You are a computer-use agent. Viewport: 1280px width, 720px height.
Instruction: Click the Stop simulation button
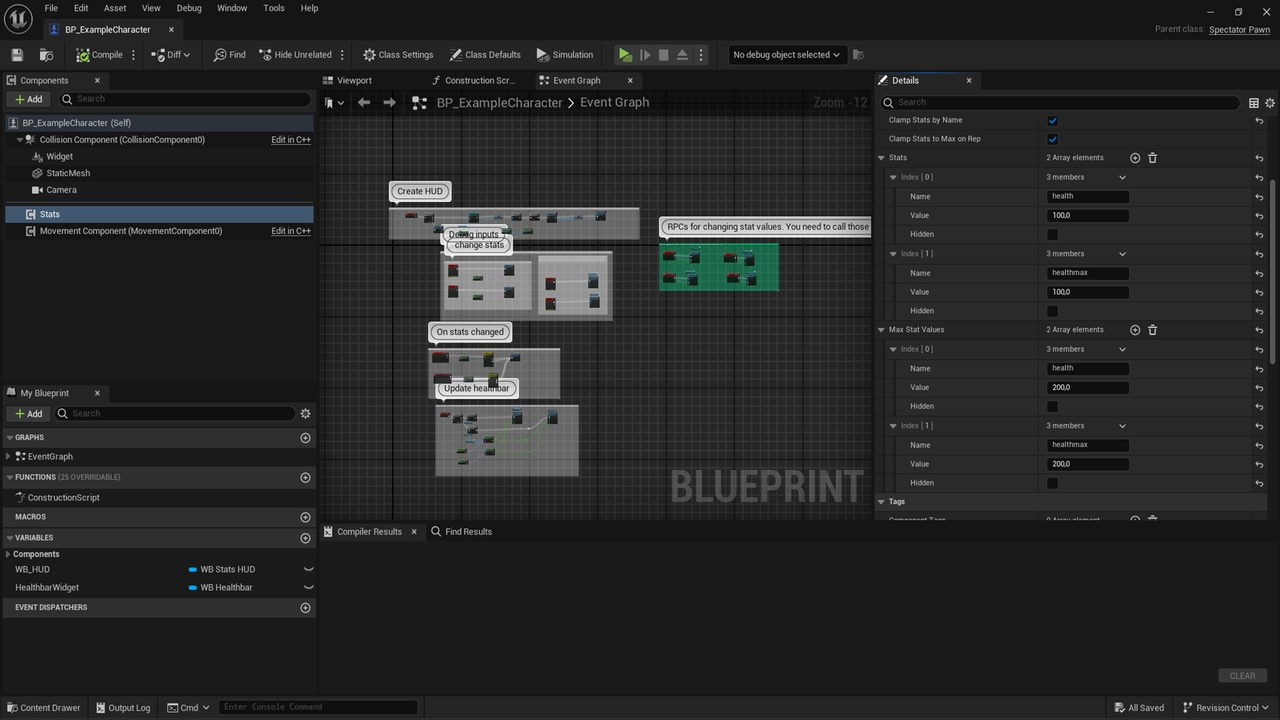pos(663,55)
